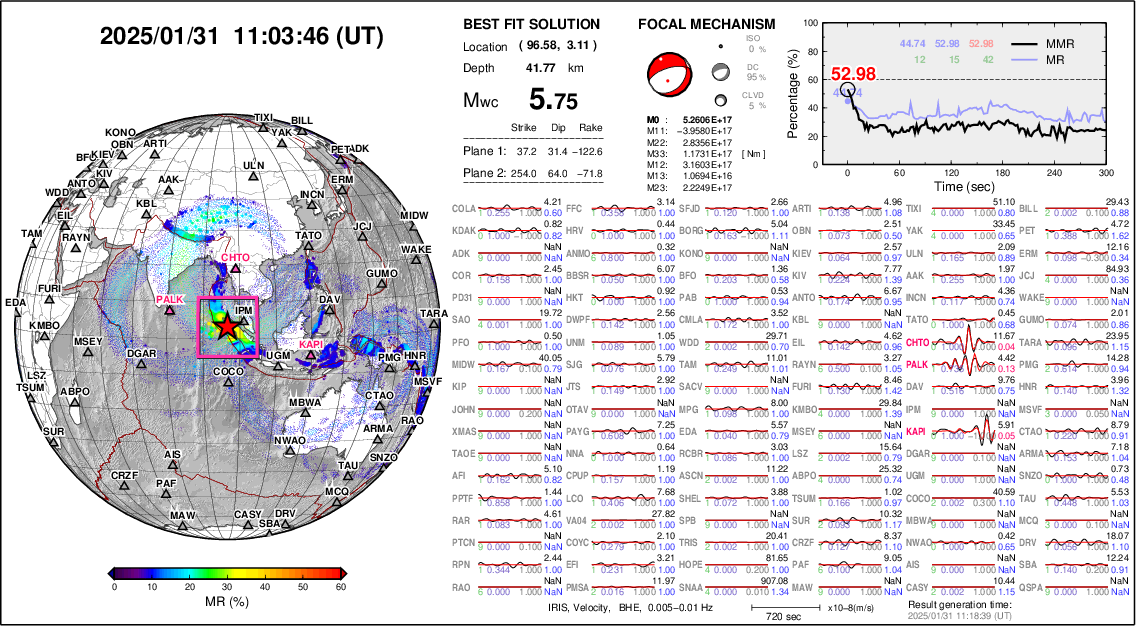Image resolution: width=1136 pixels, height=626 pixels.
Task: Click the MSEY station triangle on the globe
Action: (x=88, y=352)
